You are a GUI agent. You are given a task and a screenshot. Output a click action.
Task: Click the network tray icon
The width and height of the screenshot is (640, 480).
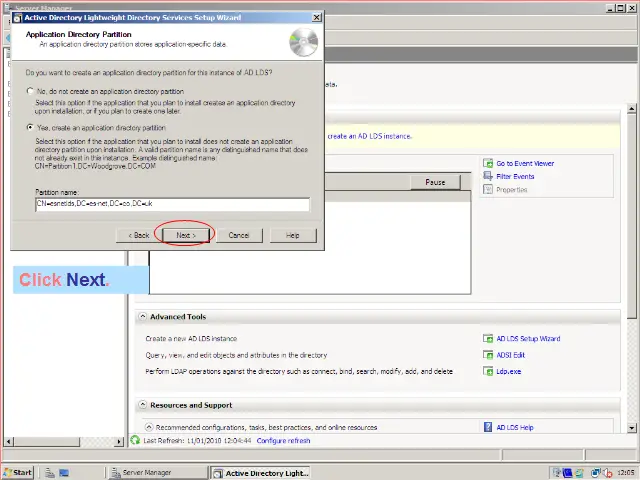596,473
